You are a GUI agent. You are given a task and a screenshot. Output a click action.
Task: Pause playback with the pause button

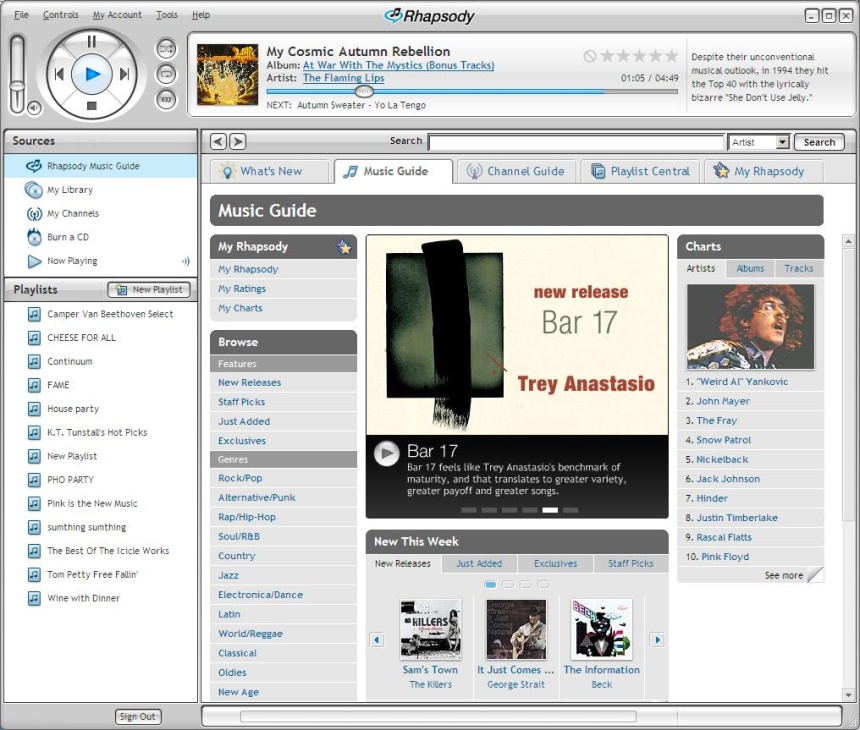pos(92,42)
